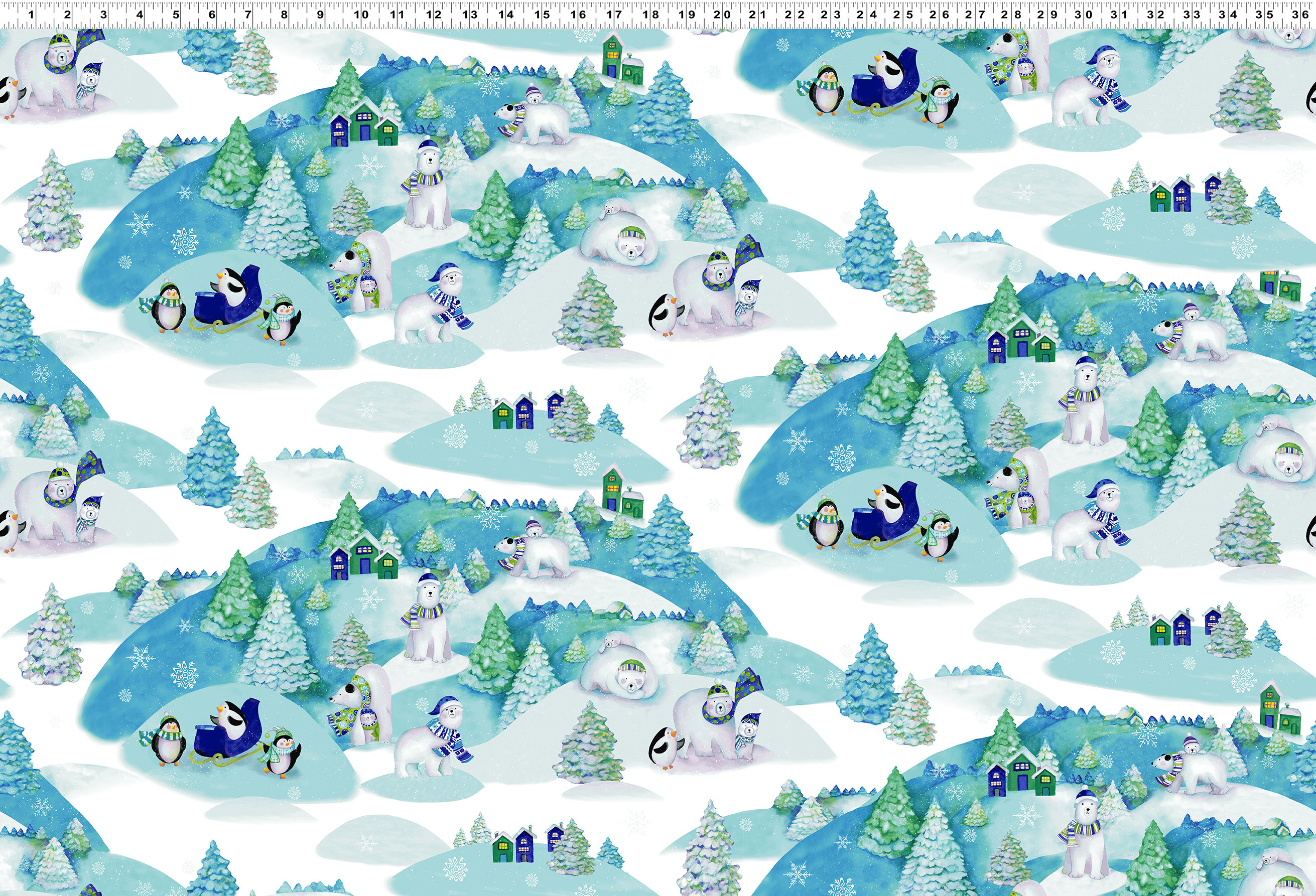Click the 20 inch ruler mark

[x=722, y=15]
